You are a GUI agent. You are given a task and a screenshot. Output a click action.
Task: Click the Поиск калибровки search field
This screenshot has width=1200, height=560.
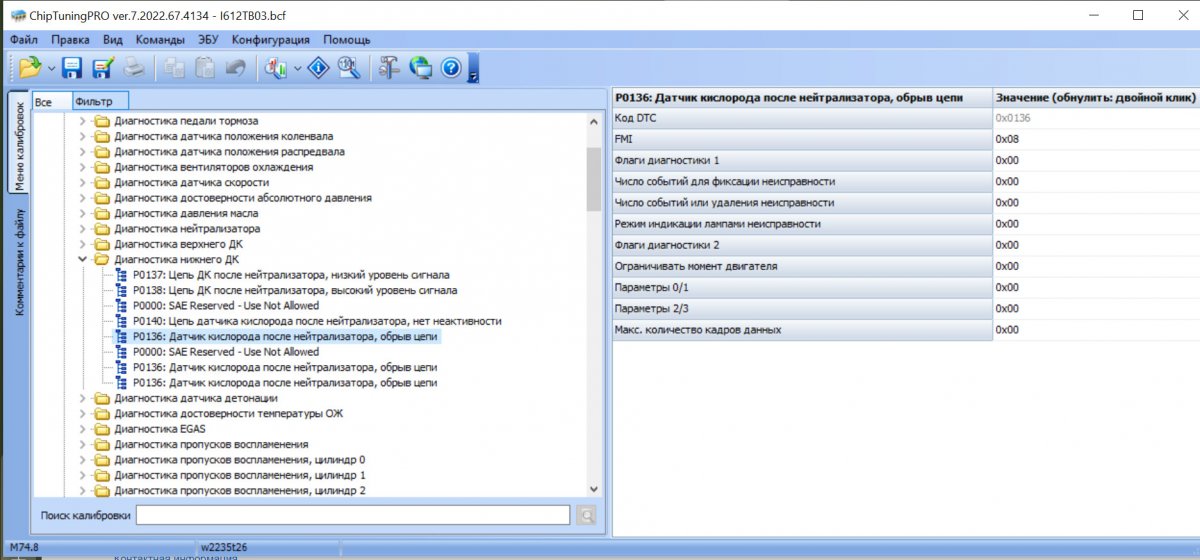click(353, 515)
